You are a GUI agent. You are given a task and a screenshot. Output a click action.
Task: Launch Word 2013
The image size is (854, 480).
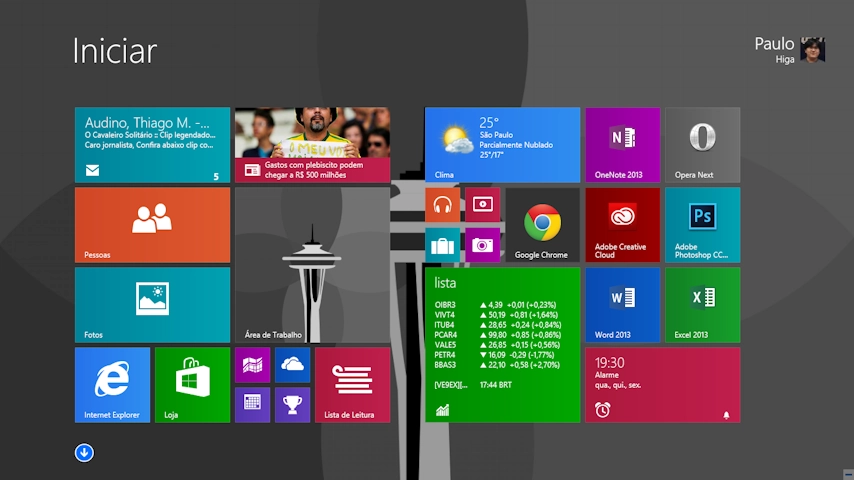(x=623, y=305)
